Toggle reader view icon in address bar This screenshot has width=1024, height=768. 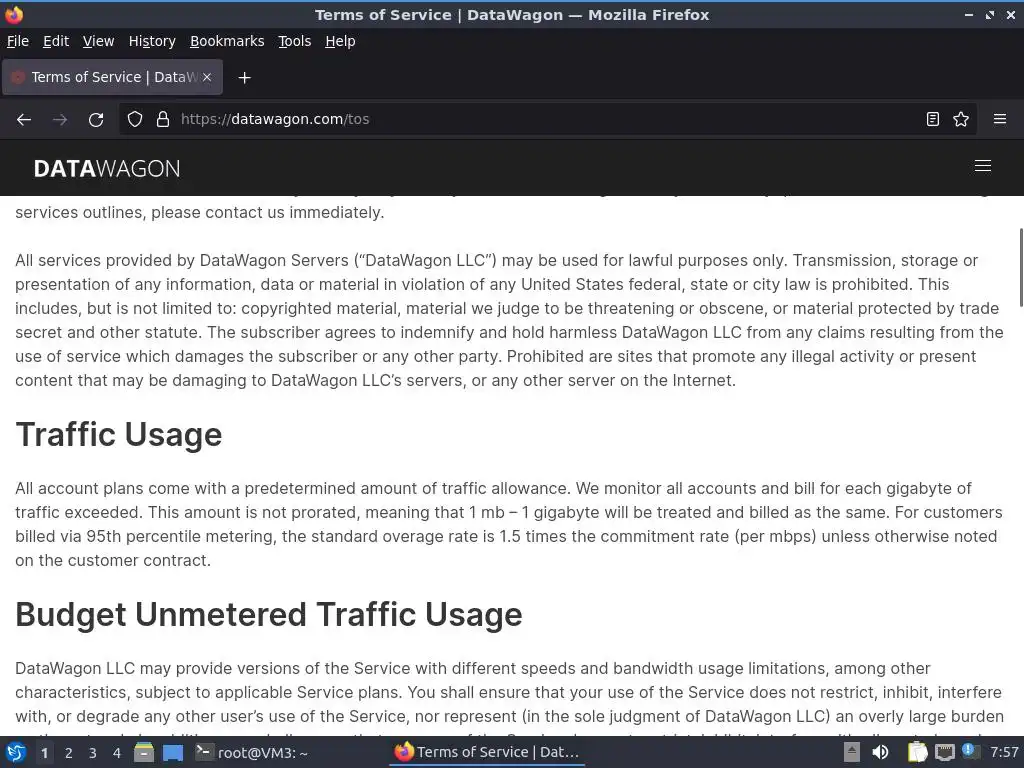coord(933,119)
